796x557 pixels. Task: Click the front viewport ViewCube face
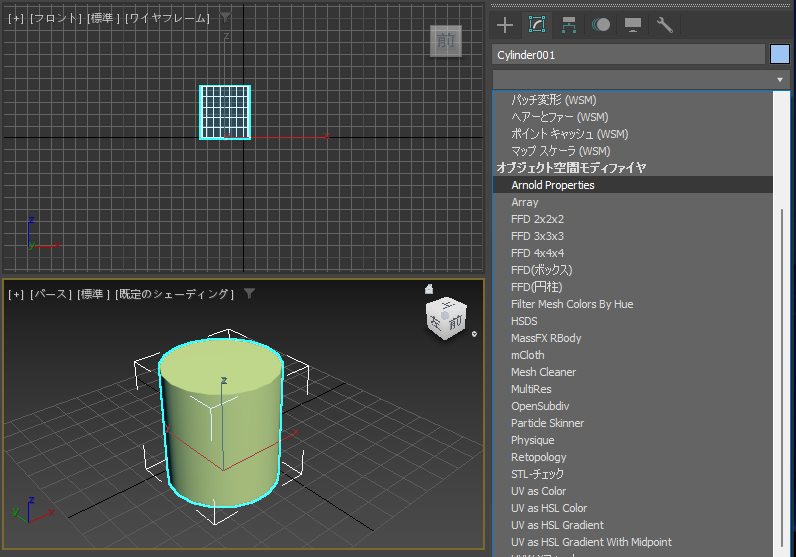pyautogui.click(x=446, y=41)
